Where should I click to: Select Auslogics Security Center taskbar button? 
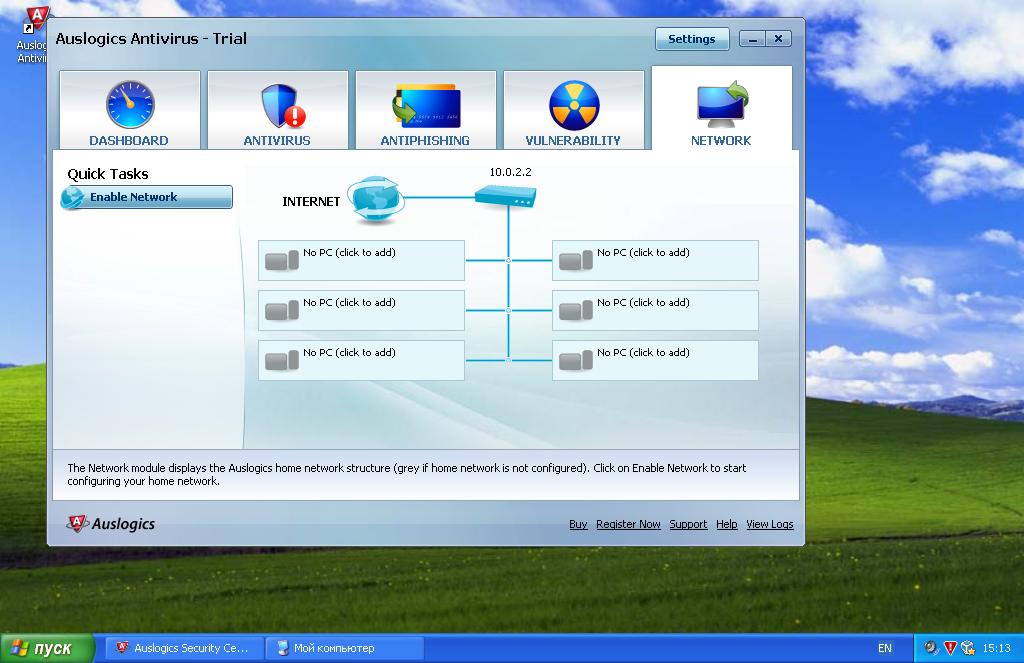(x=184, y=648)
